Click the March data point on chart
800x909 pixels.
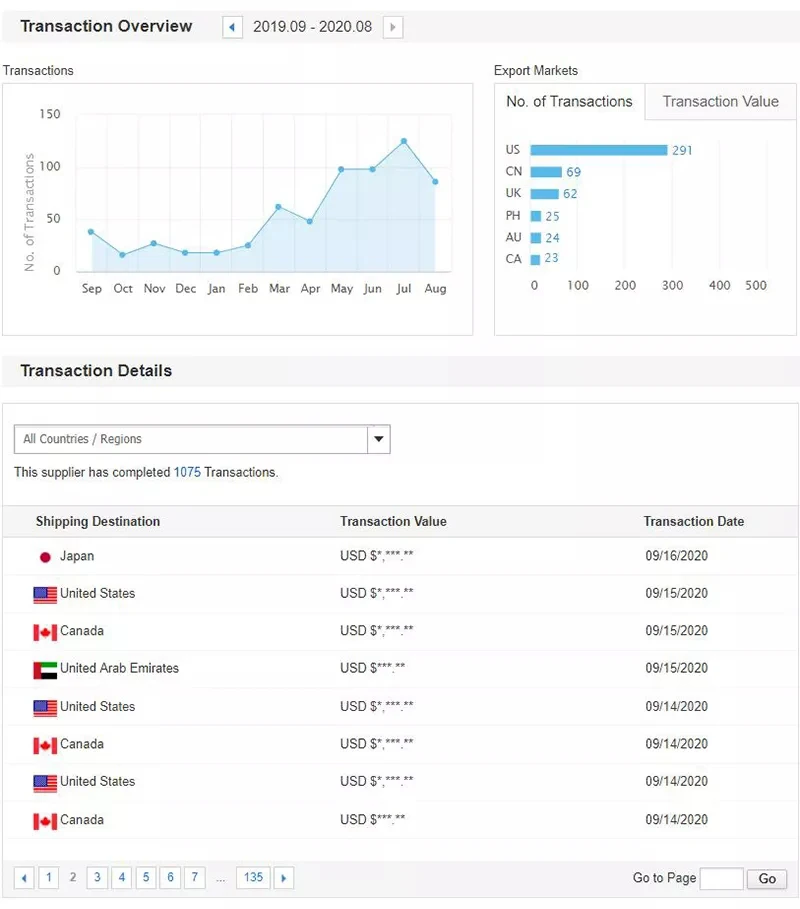(x=278, y=207)
